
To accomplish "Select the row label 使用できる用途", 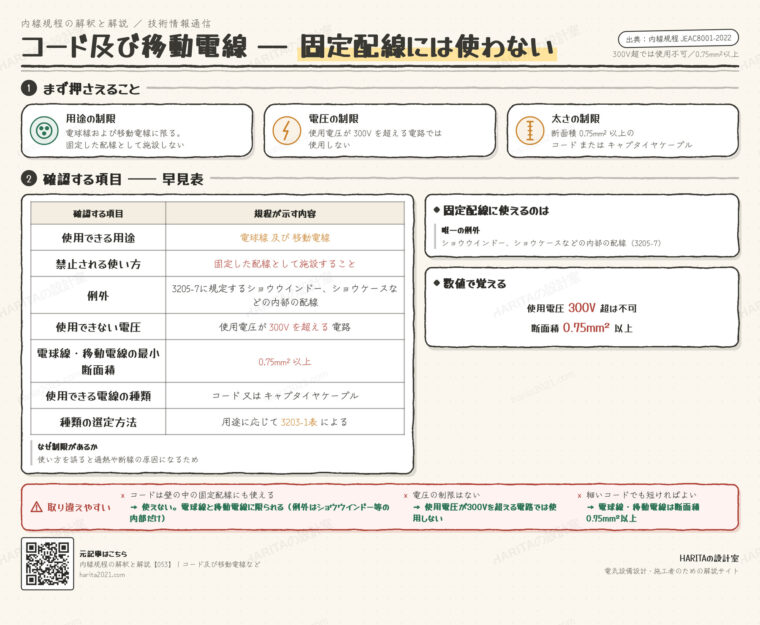I will click(x=98, y=238).
